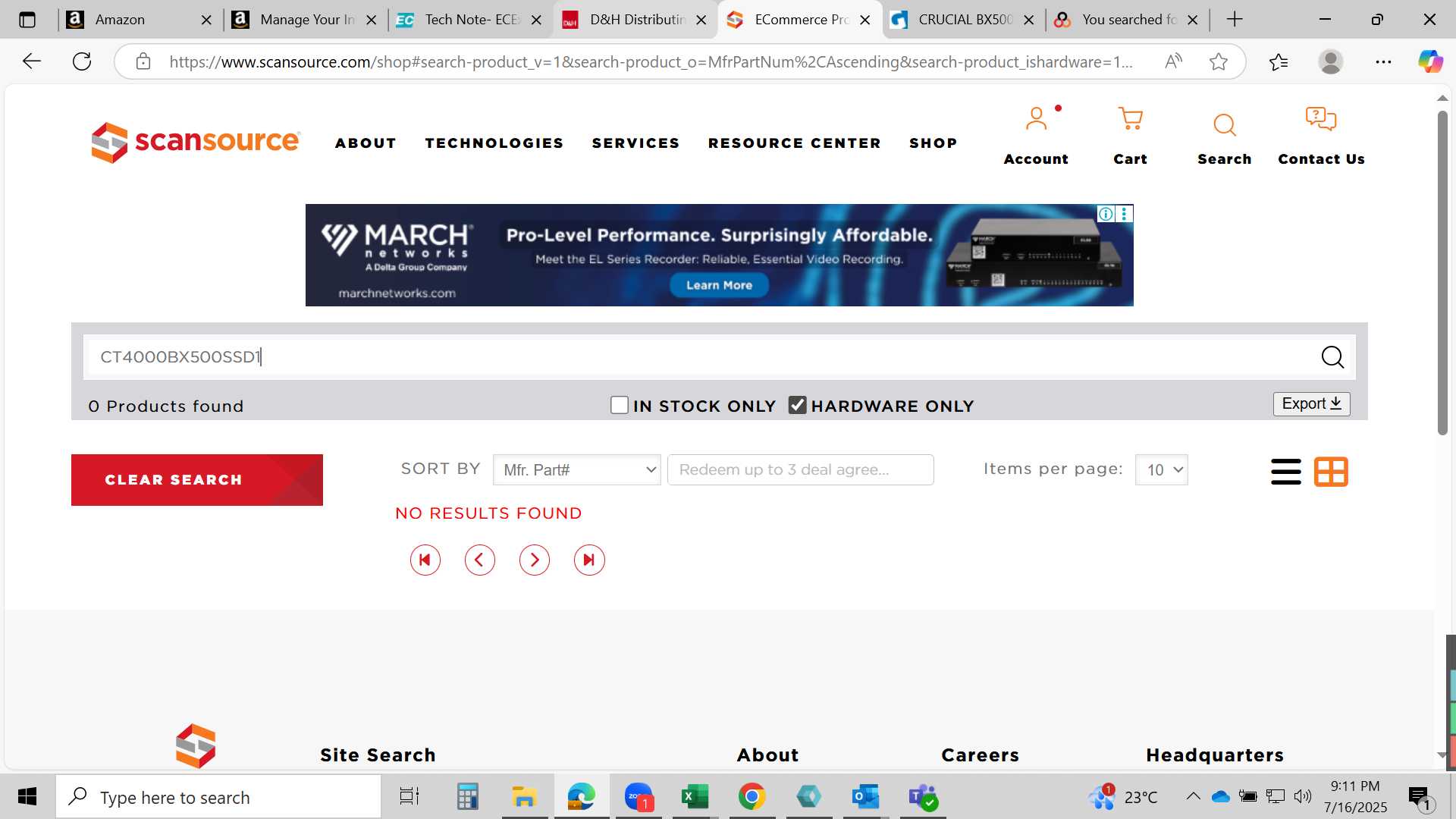The image size is (1456, 819).
Task: Open ad options menu on March banner
Action: tap(1124, 214)
